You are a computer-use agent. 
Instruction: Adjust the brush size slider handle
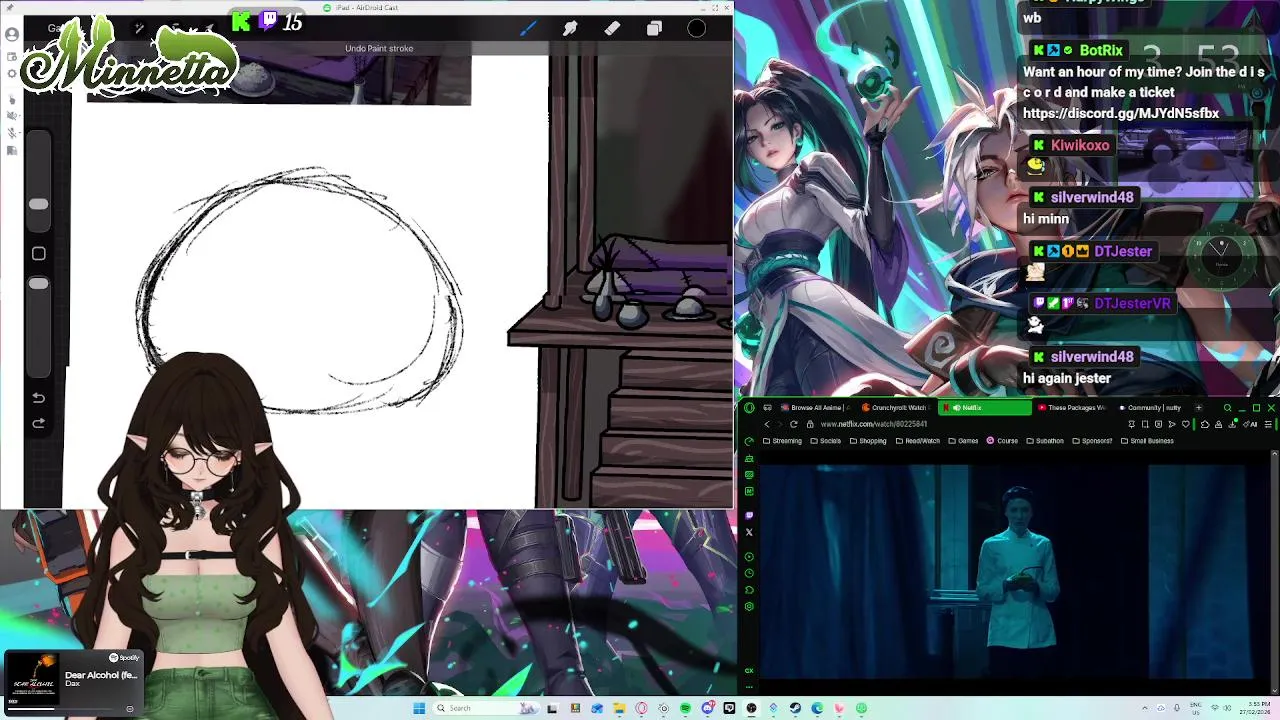pos(38,204)
